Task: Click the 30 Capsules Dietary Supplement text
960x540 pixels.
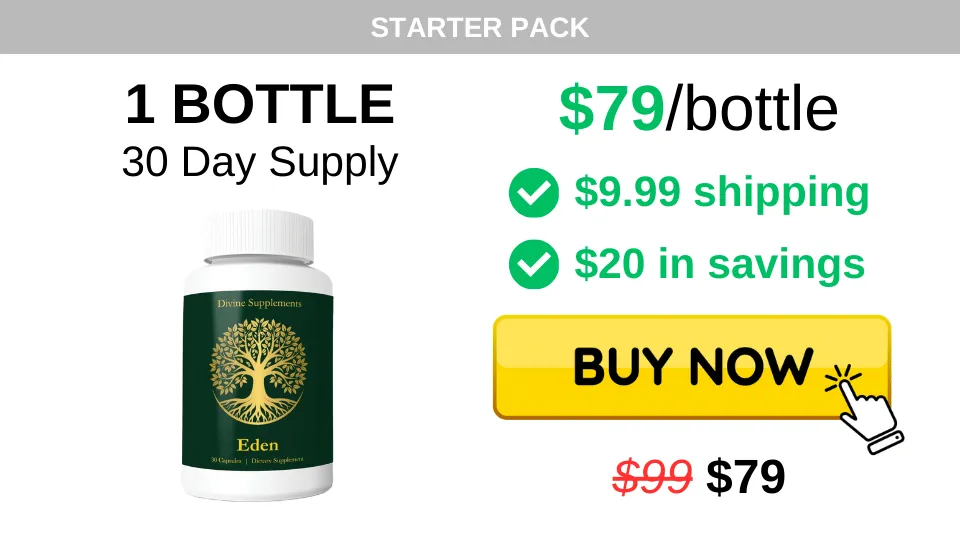Action: (257, 460)
